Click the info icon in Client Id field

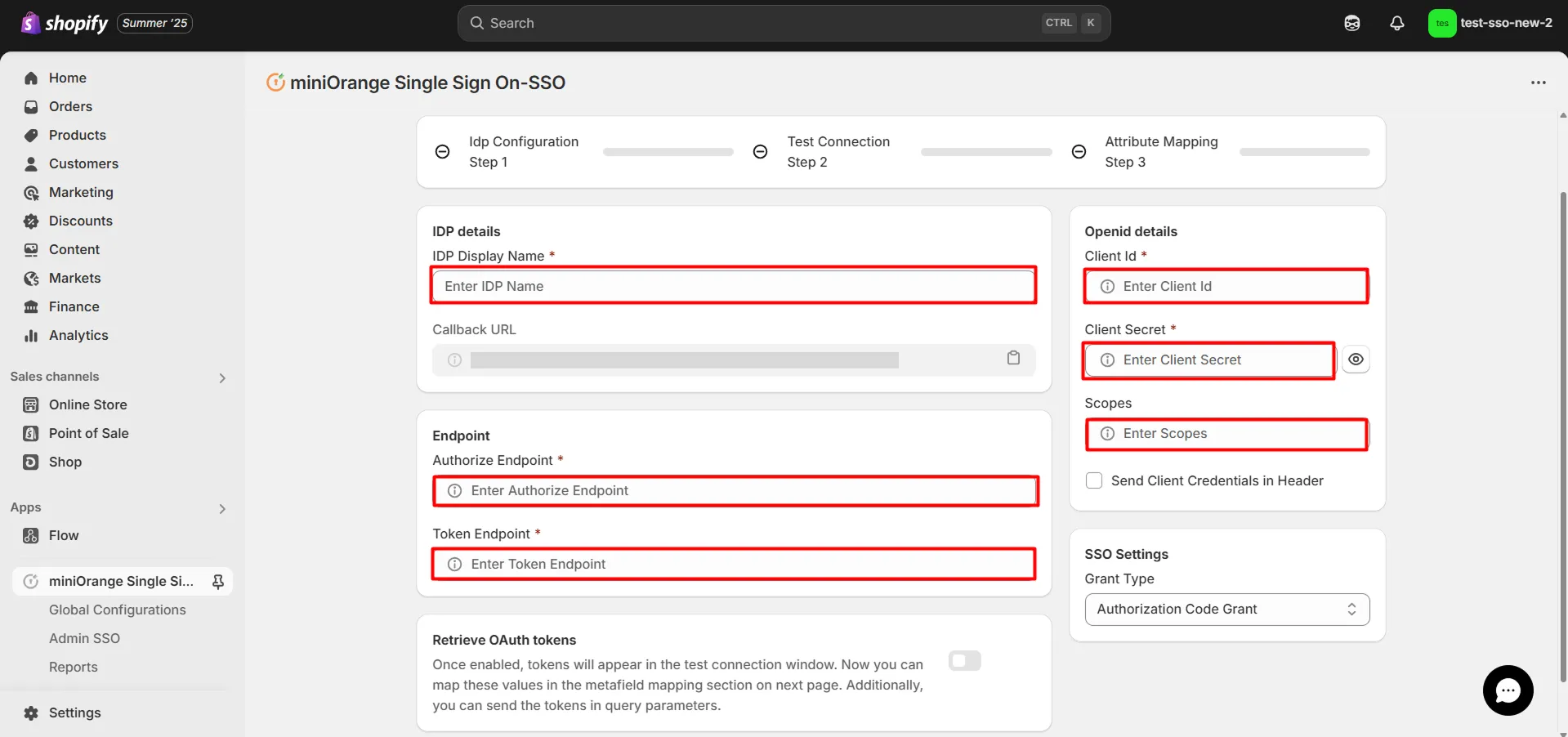[1107, 287]
